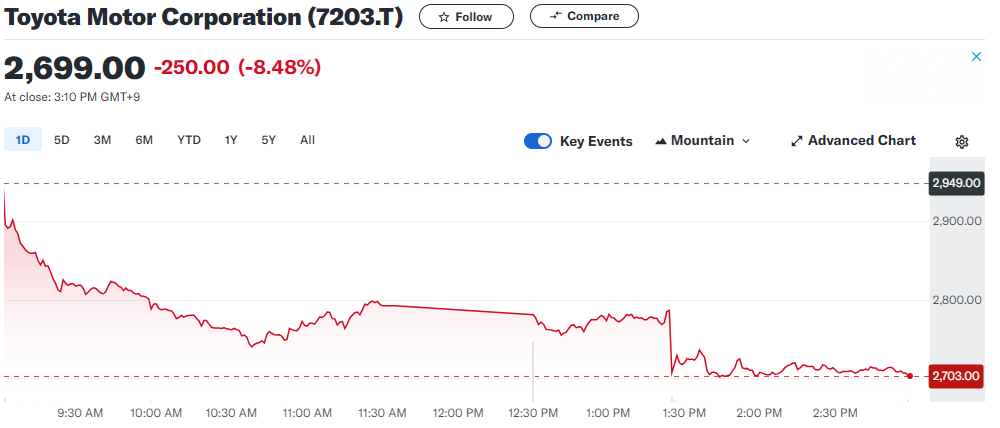This screenshot has height=428, width=1000.
Task: Choose the 6M time range
Action: [144, 140]
